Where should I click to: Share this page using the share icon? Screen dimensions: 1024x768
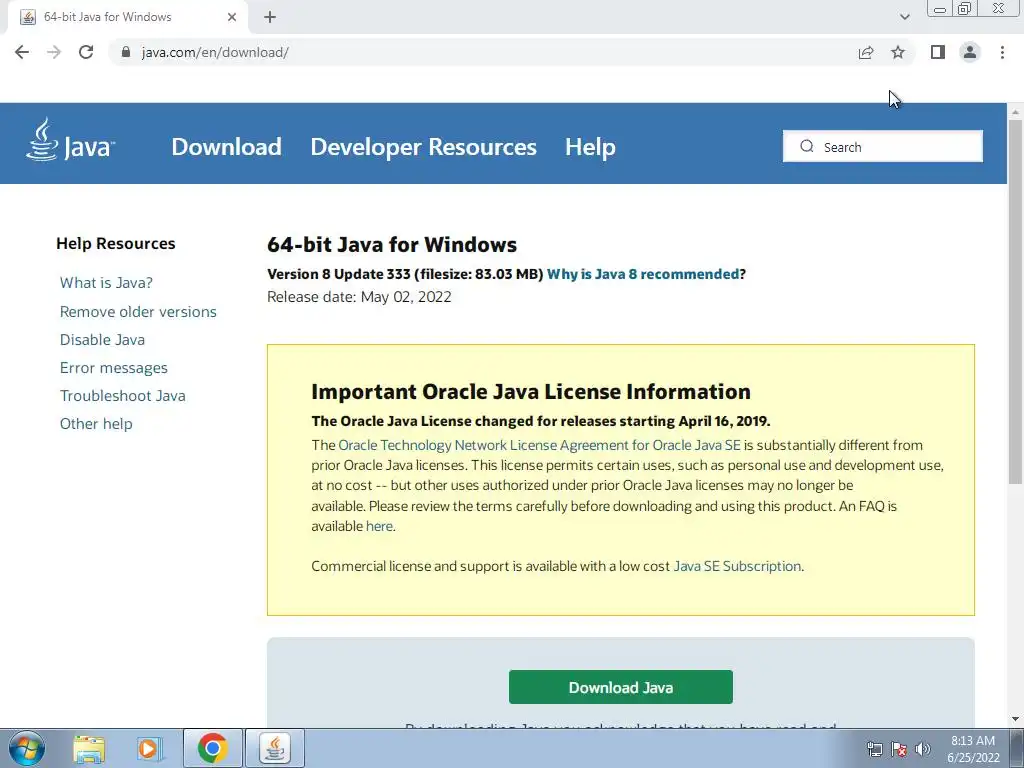(866, 52)
